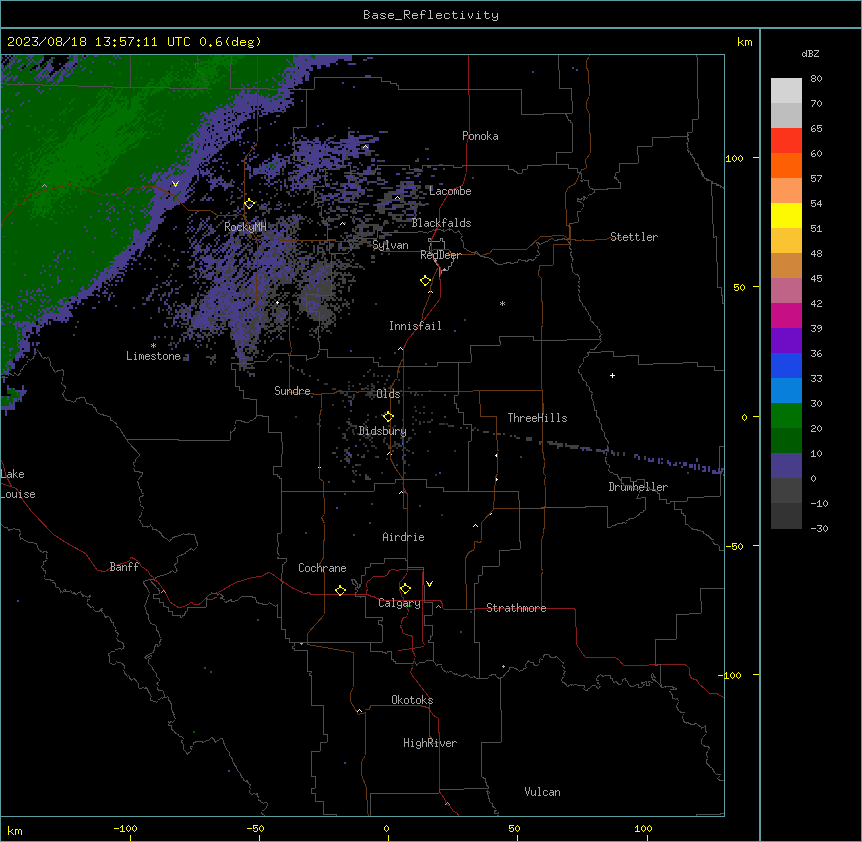This screenshot has height=842, width=862.
Task: Click the Cochrane town label
Action: tap(322, 568)
